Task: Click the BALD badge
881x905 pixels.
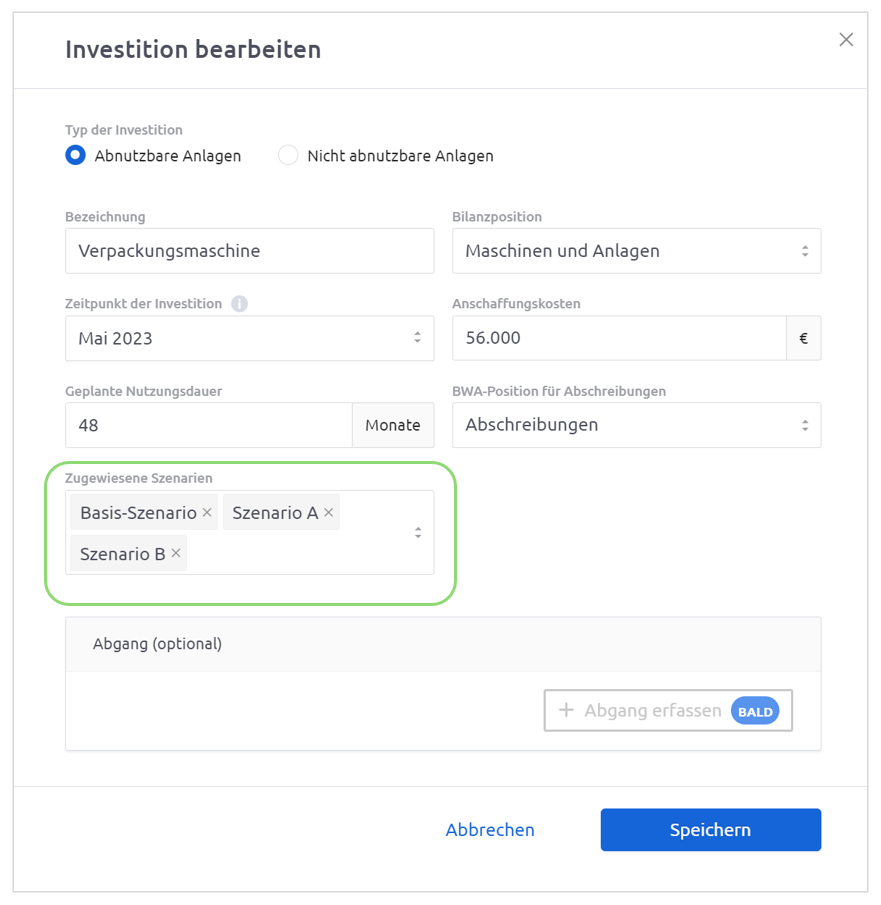Action: point(755,711)
